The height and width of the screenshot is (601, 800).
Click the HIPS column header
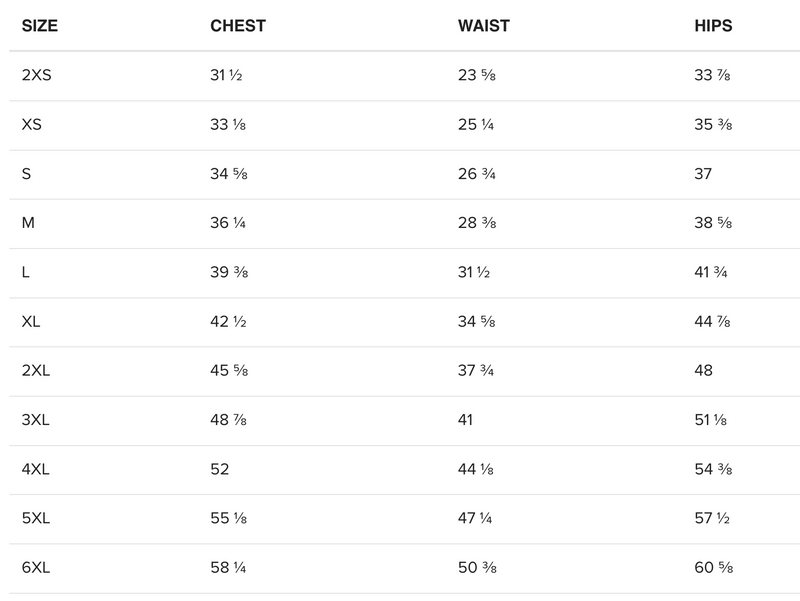[x=713, y=26]
